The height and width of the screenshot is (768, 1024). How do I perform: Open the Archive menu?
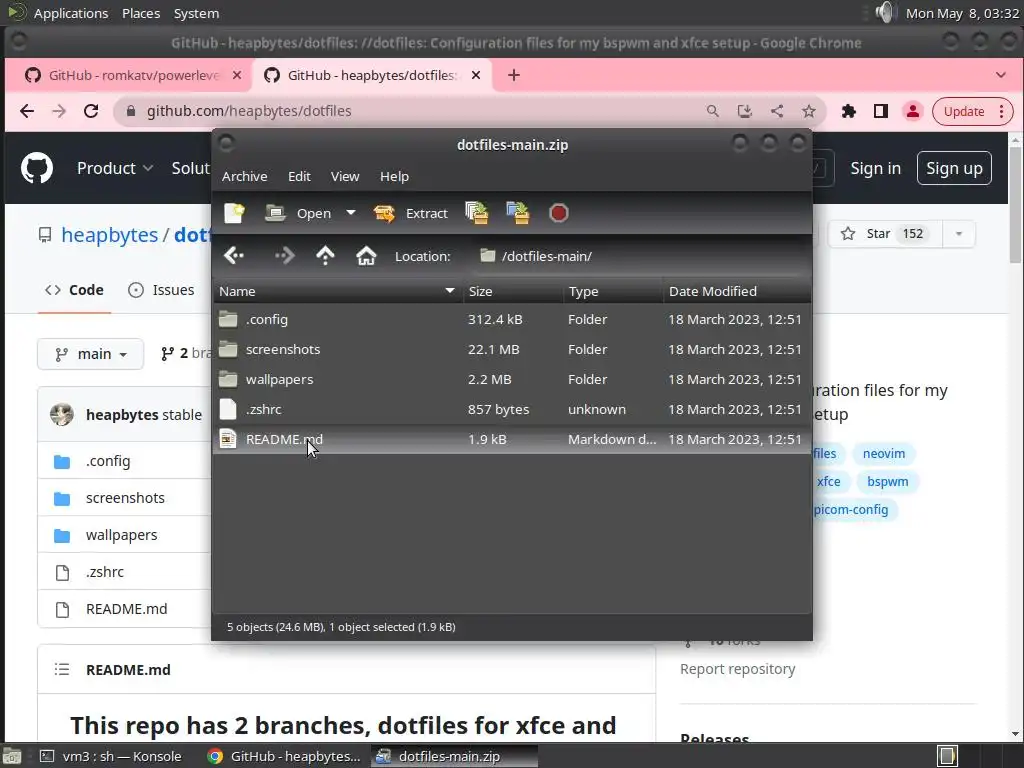click(244, 176)
